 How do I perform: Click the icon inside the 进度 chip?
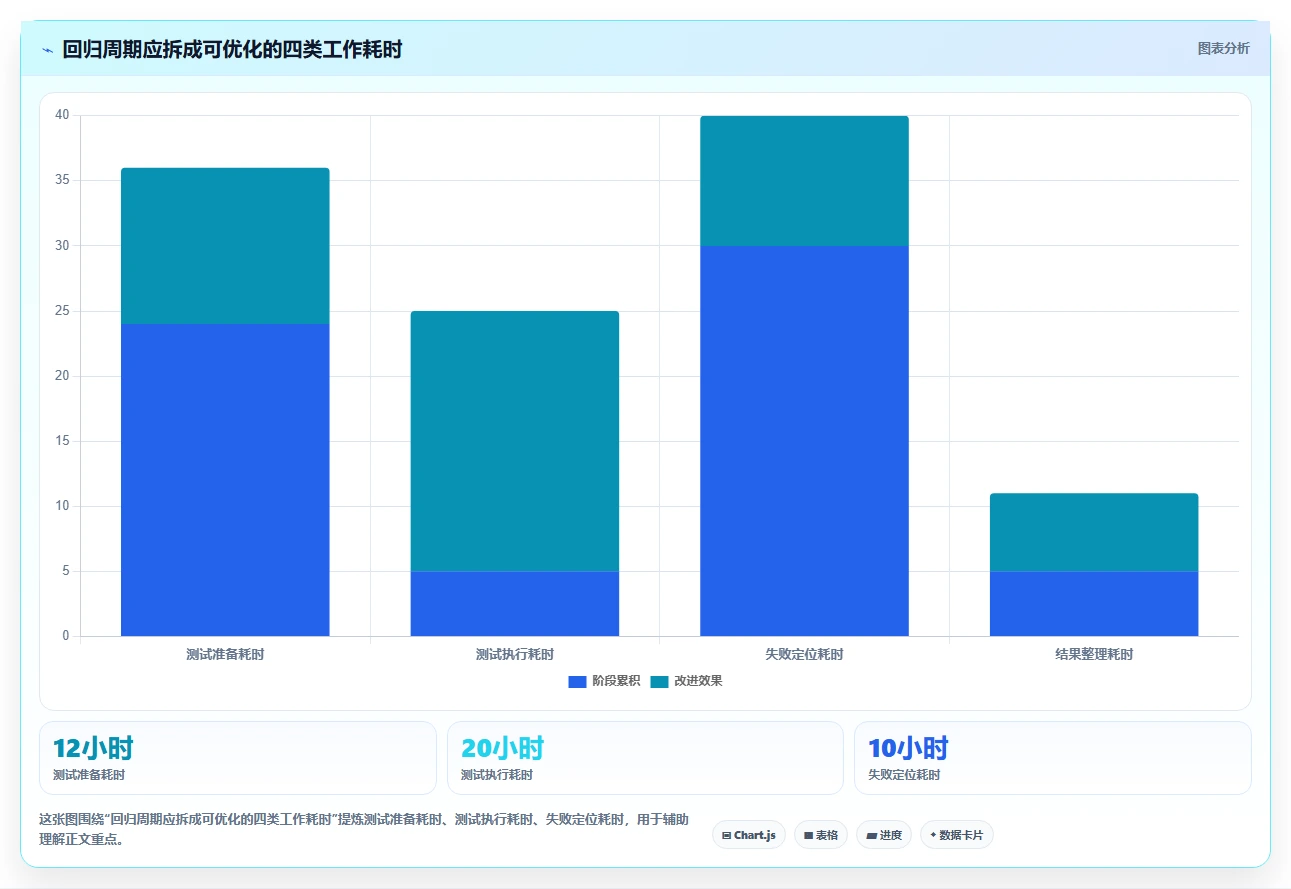point(871,835)
